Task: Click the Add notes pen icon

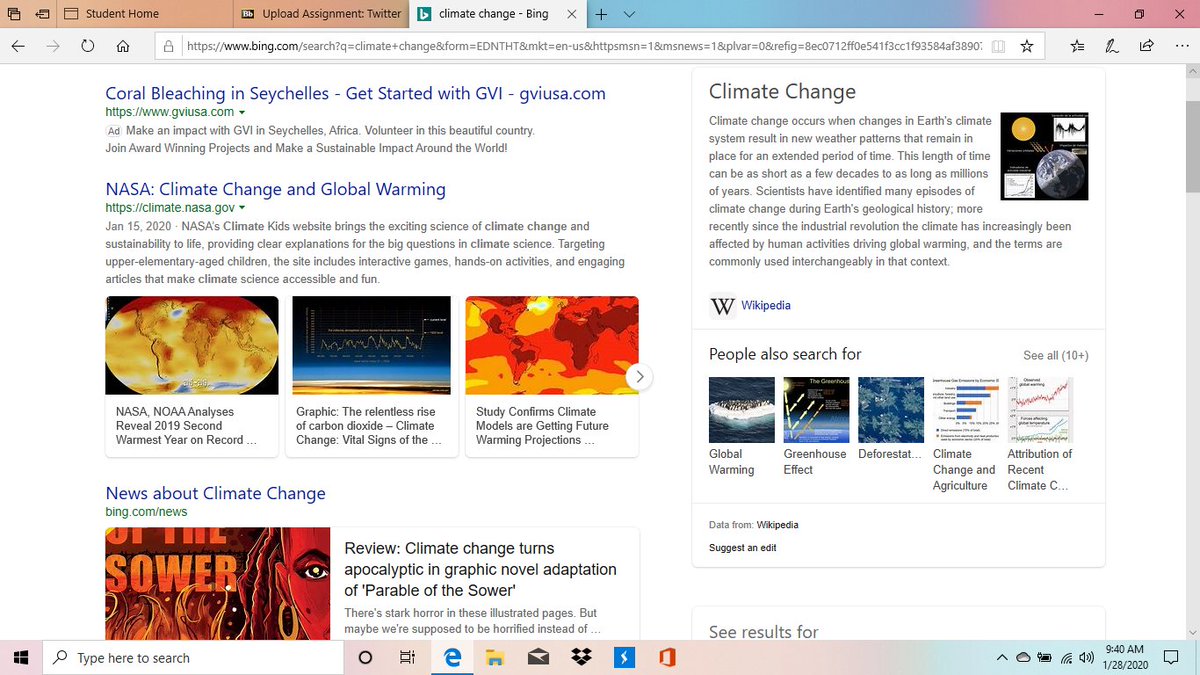Action: 1112,46
